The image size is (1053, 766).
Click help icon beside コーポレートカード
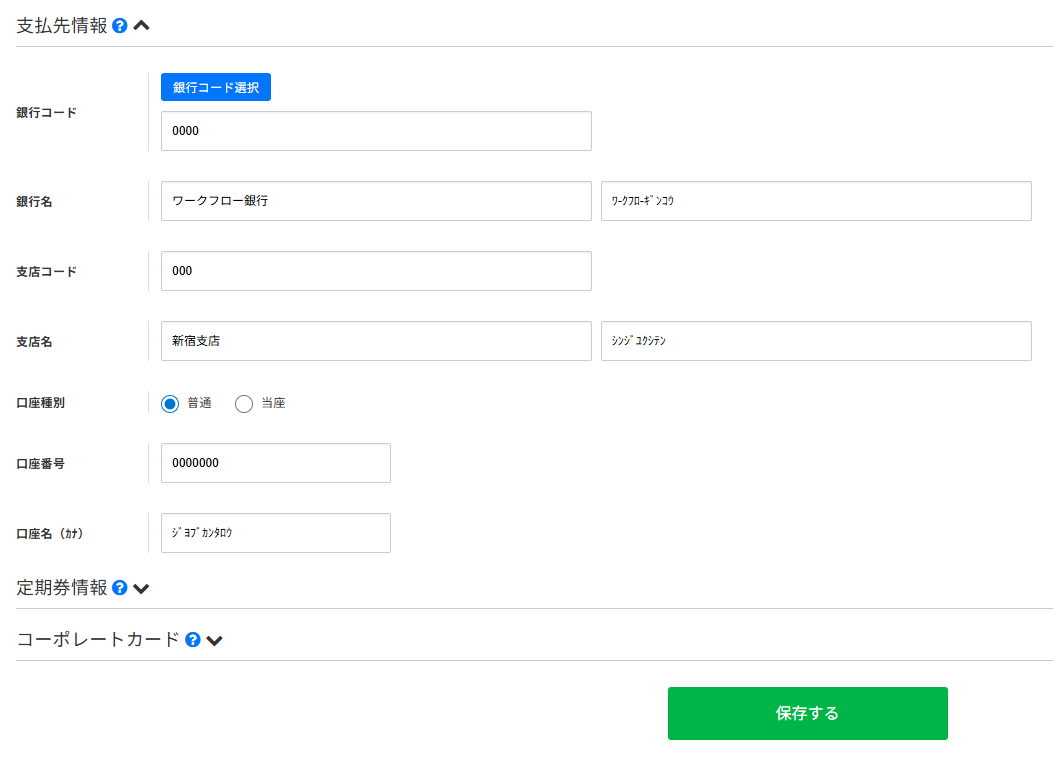point(193,640)
